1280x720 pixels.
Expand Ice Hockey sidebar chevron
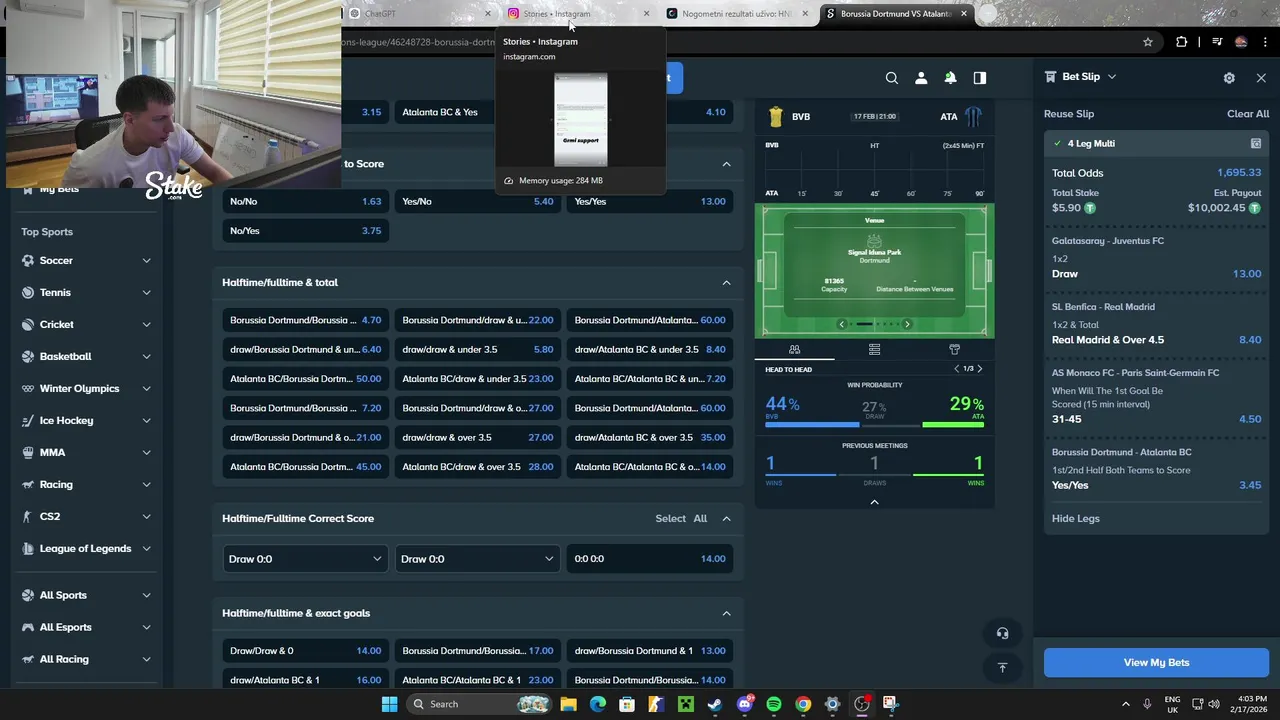146,421
